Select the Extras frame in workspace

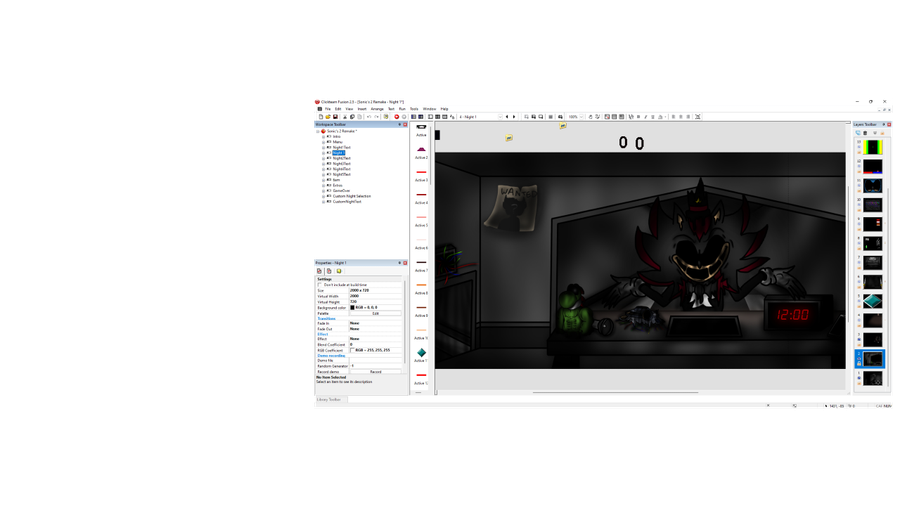(x=338, y=185)
